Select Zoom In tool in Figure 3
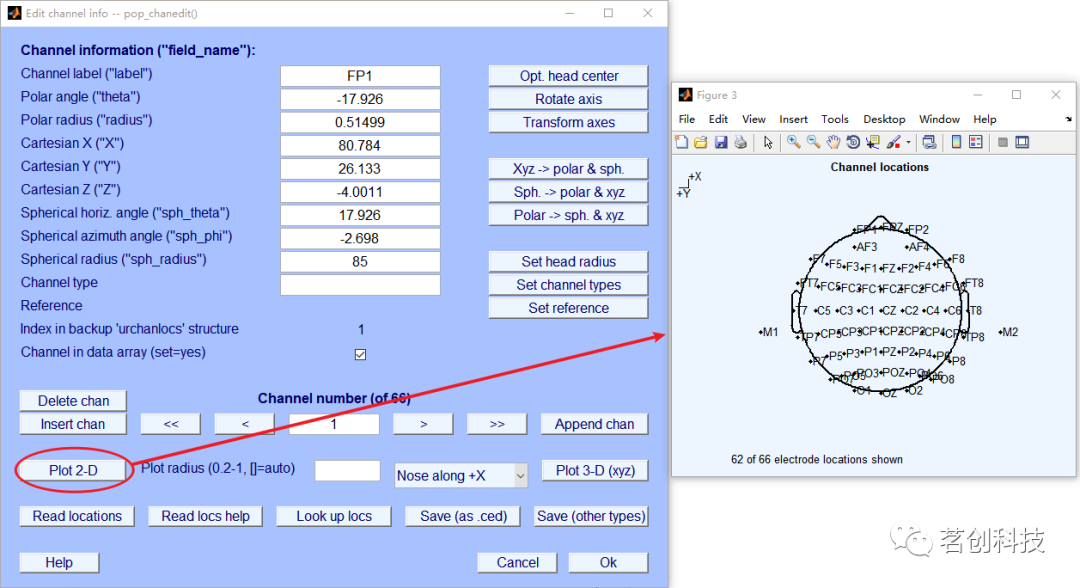 point(793,142)
